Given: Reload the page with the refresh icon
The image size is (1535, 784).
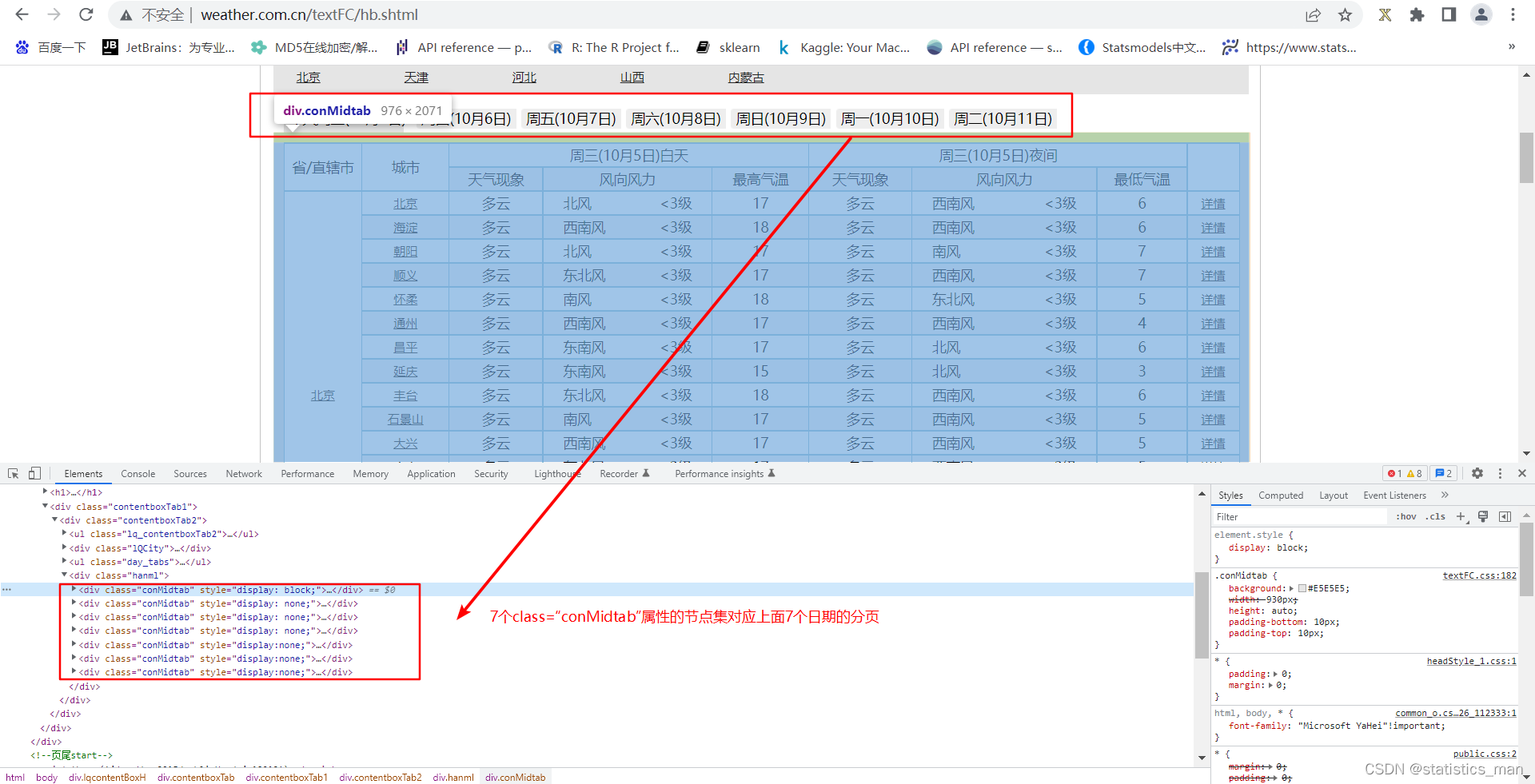Looking at the screenshot, I should tap(86, 14).
